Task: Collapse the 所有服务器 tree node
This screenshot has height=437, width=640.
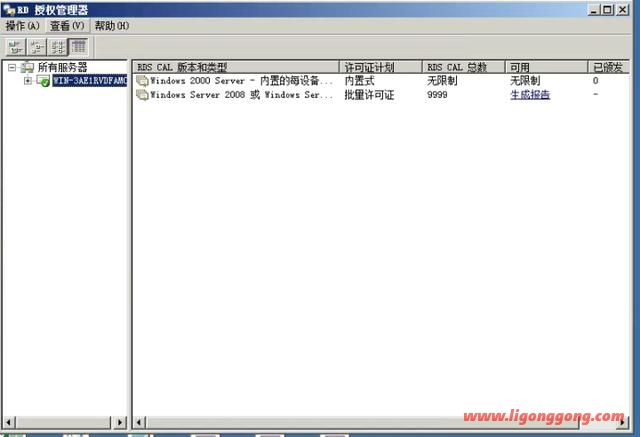Action: click(12, 67)
